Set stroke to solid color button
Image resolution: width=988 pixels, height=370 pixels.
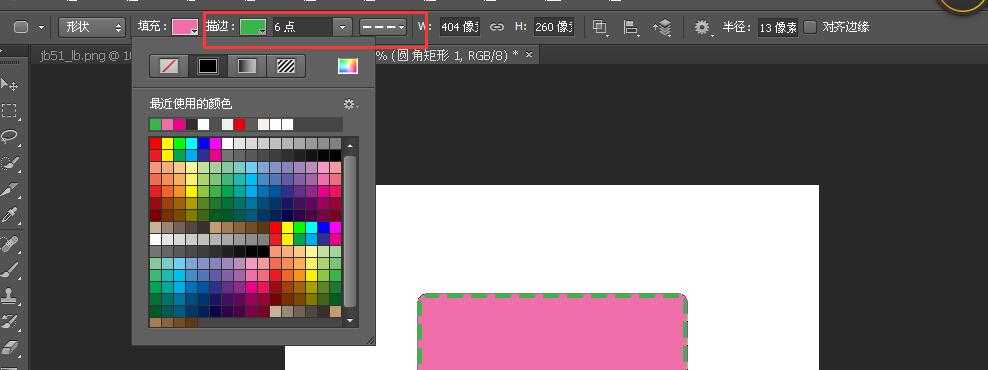(208, 66)
